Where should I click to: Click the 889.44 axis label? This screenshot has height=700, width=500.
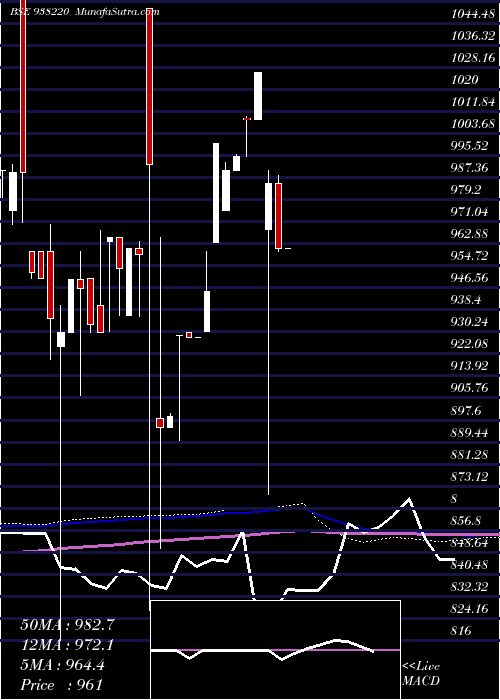(x=470, y=433)
